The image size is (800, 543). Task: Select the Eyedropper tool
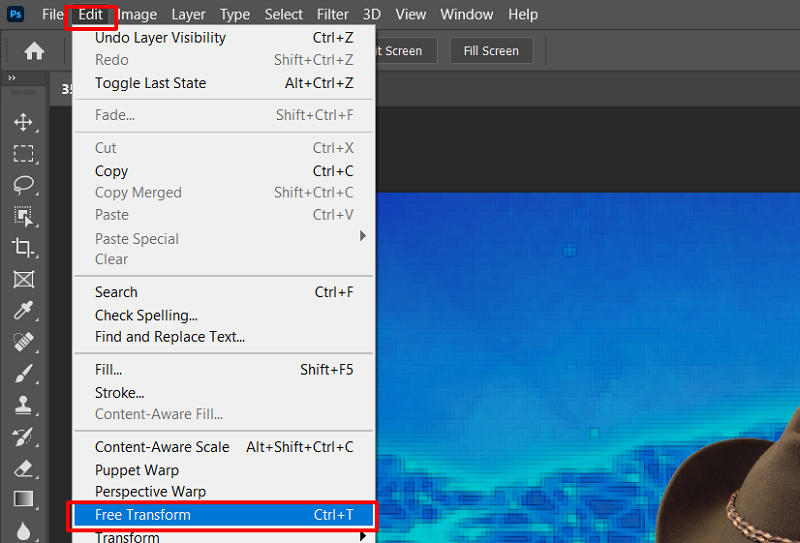23,310
